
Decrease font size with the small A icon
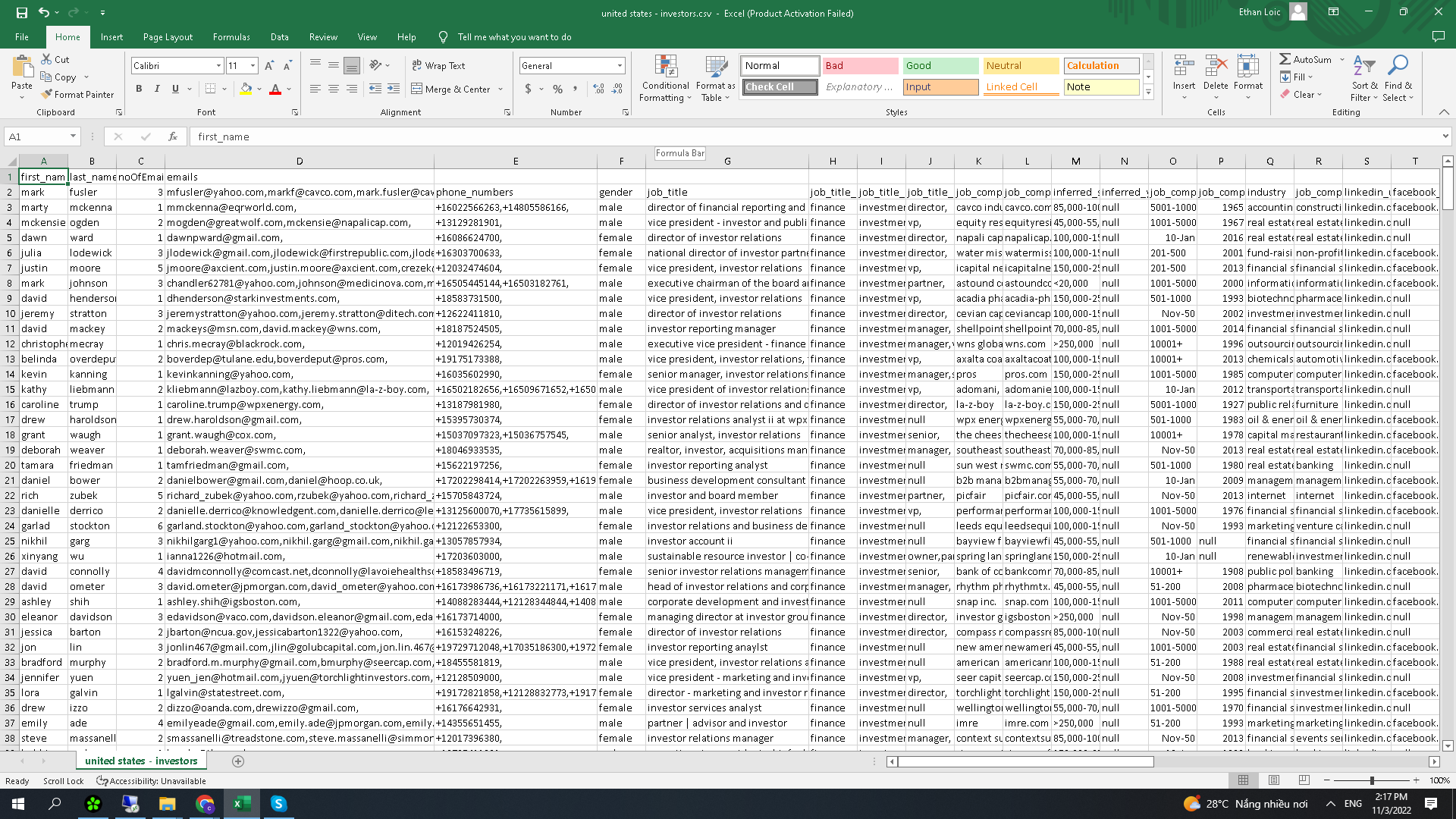[x=287, y=66]
